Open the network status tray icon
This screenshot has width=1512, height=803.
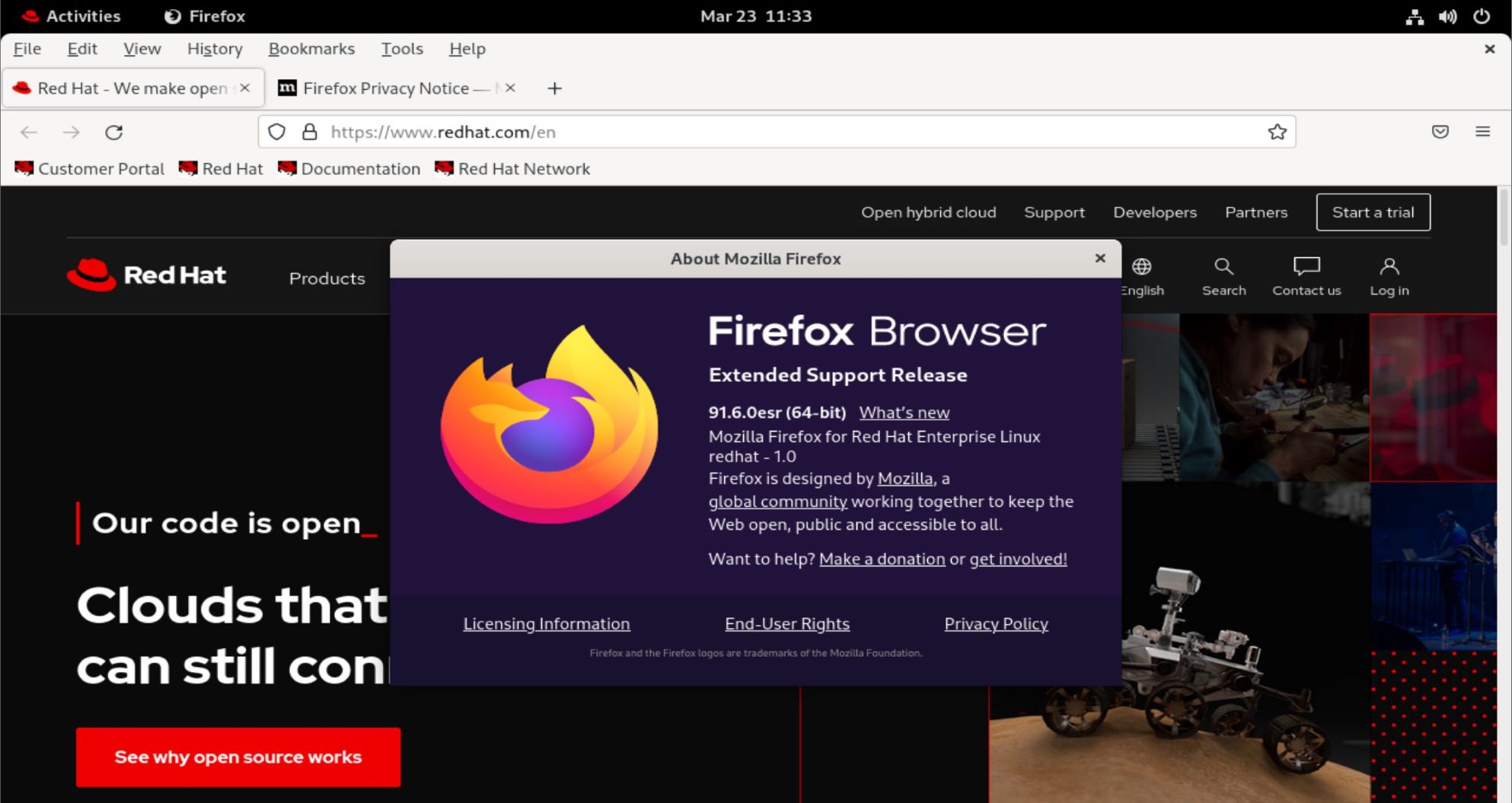click(x=1415, y=16)
